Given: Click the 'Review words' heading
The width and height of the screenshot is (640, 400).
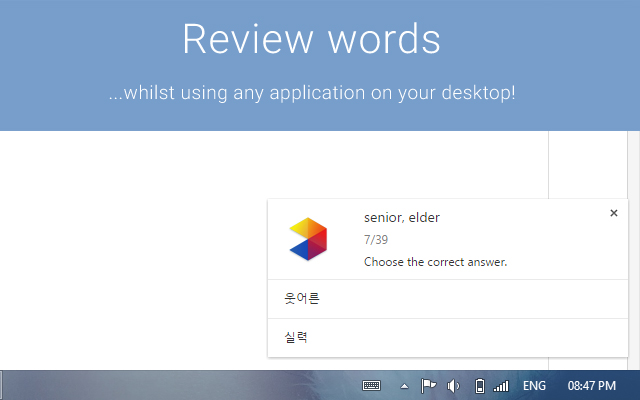Looking at the screenshot, I should point(311,39).
